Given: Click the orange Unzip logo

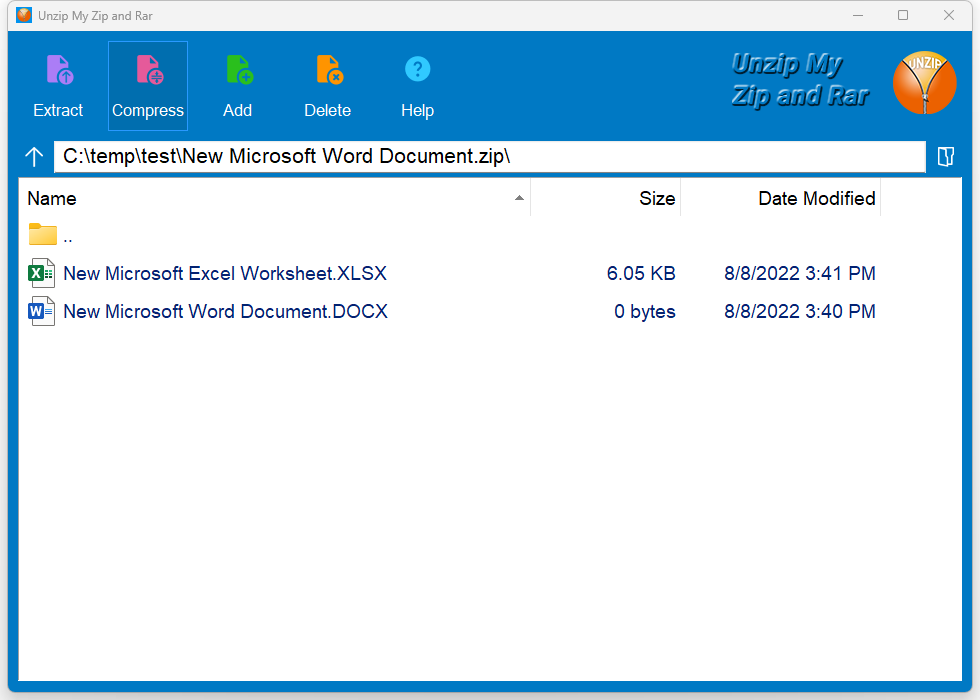Looking at the screenshot, I should (x=924, y=82).
